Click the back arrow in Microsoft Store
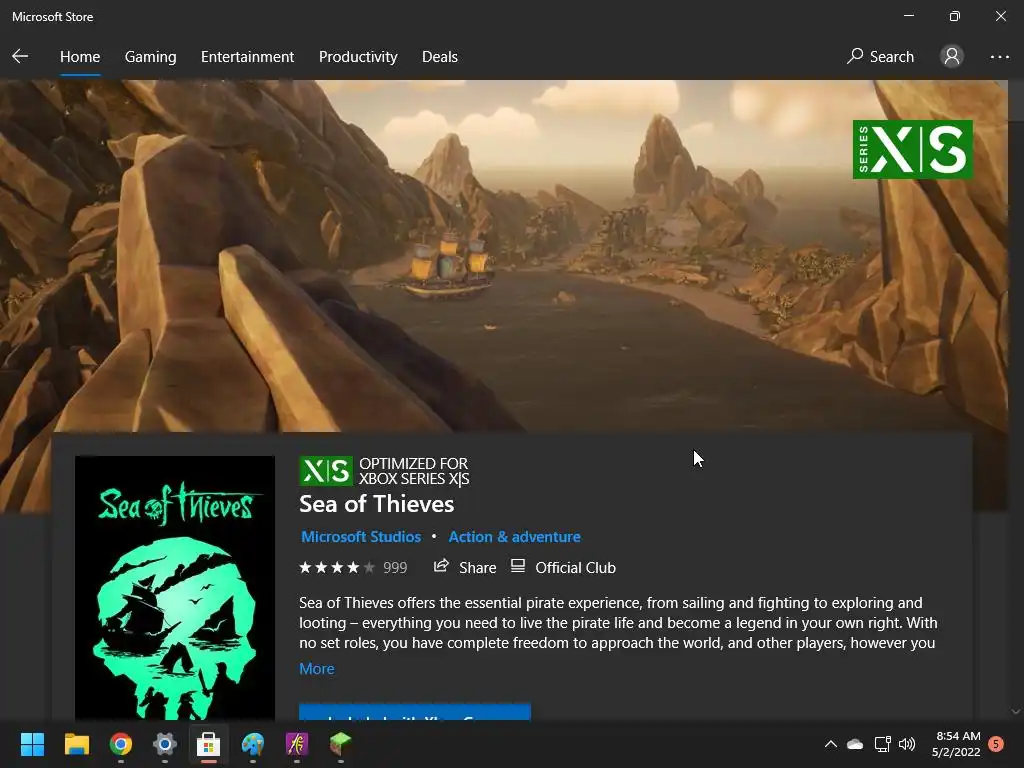The width and height of the screenshot is (1024, 768). tap(20, 56)
